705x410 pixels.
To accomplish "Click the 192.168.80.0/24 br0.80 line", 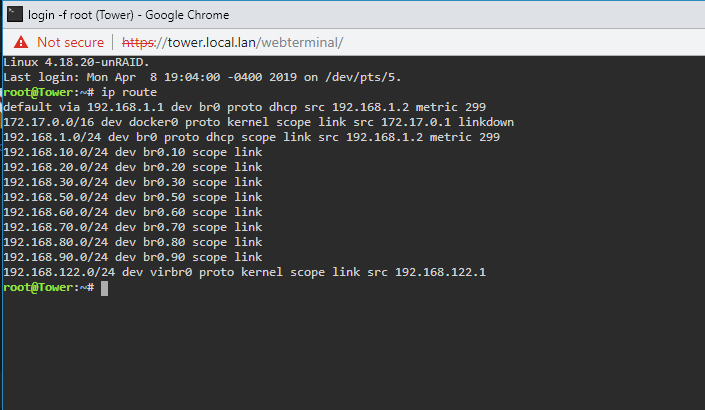I will [133, 242].
